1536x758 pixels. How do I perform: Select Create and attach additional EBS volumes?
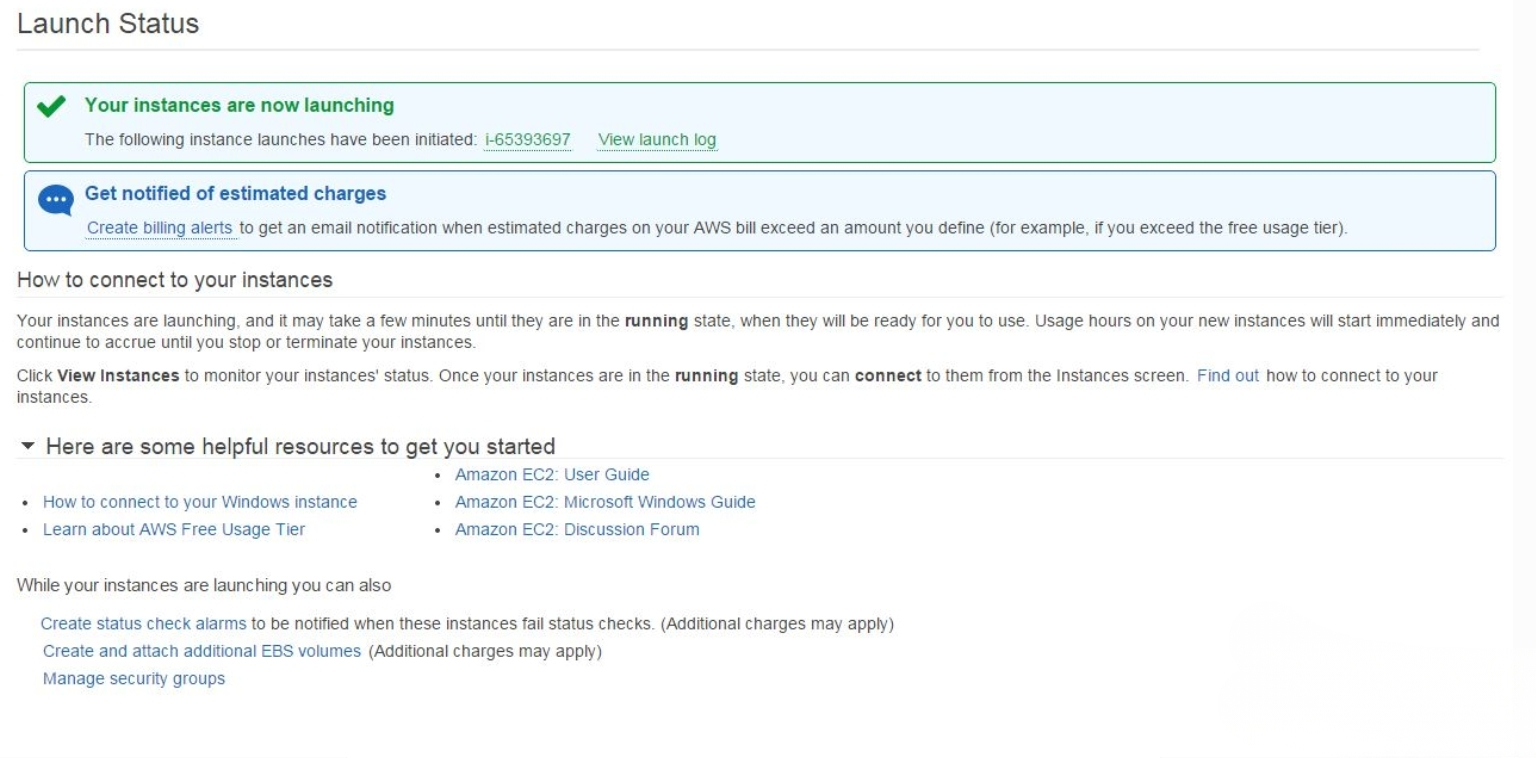[202, 651]
